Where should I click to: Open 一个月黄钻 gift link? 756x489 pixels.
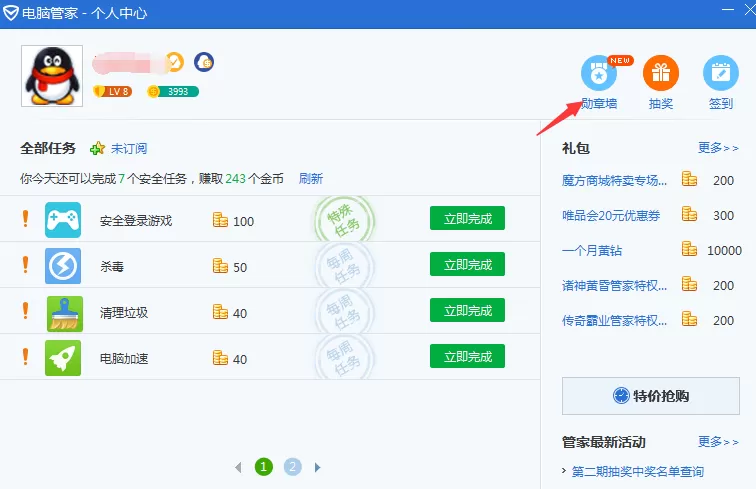pos(592,251)
